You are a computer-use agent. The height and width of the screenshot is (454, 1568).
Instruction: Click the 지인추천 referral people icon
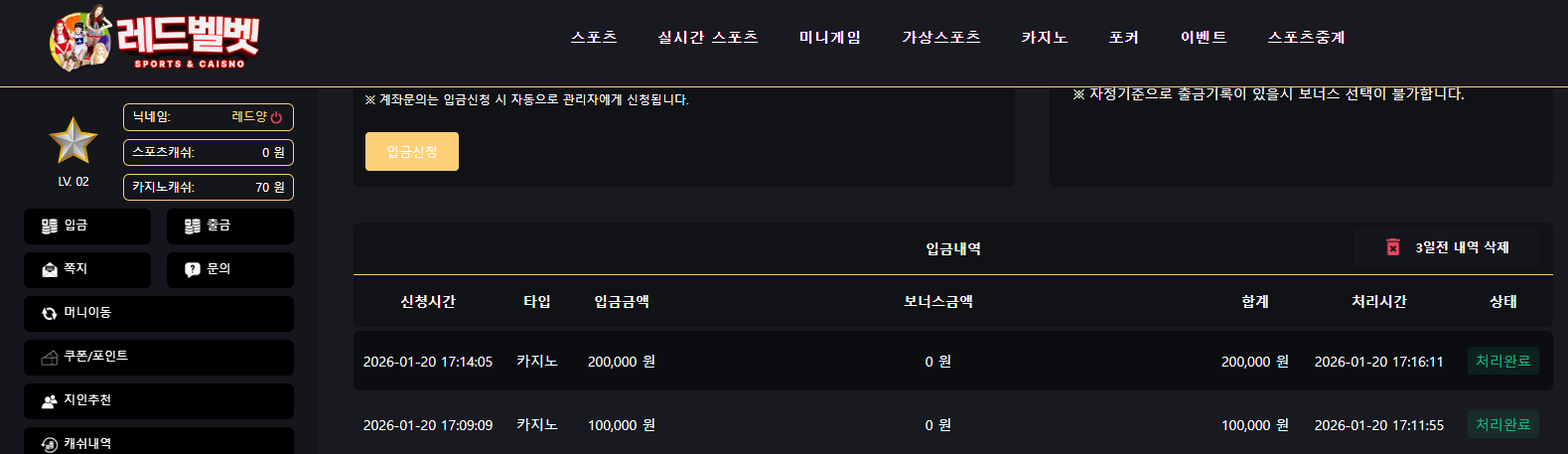pos(50,400)
